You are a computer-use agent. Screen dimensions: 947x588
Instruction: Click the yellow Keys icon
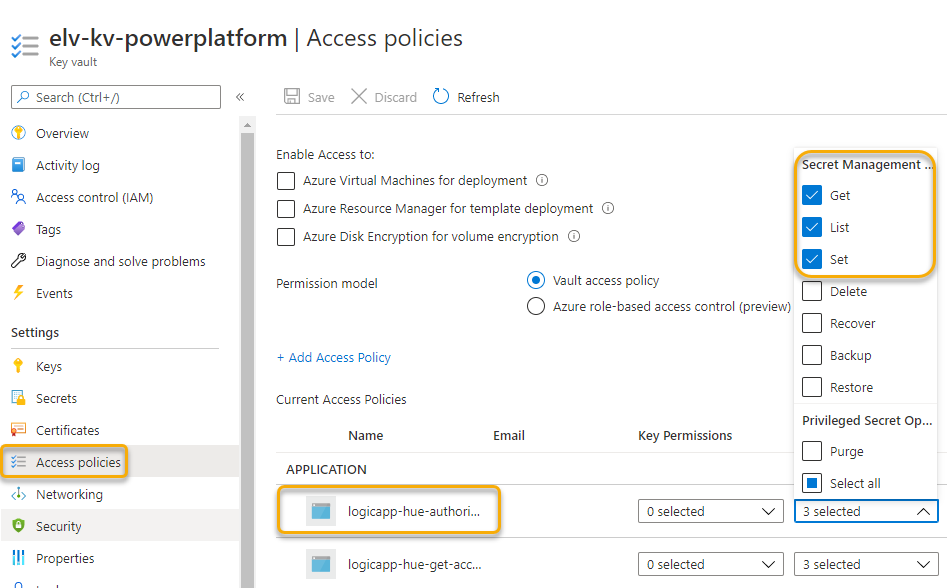pyautogui.click(x=19, y=366)
